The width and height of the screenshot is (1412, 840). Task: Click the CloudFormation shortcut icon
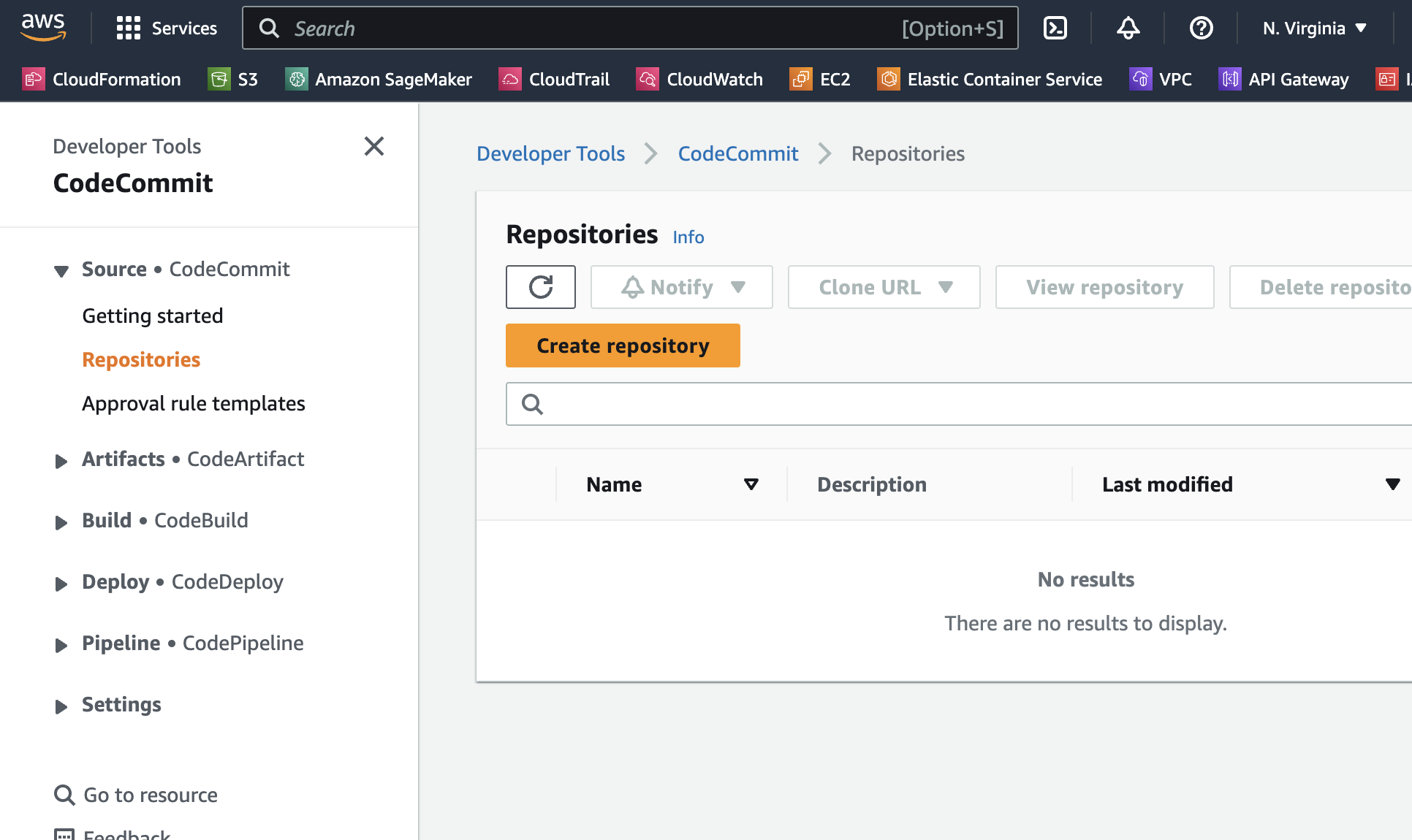(33, 79)
